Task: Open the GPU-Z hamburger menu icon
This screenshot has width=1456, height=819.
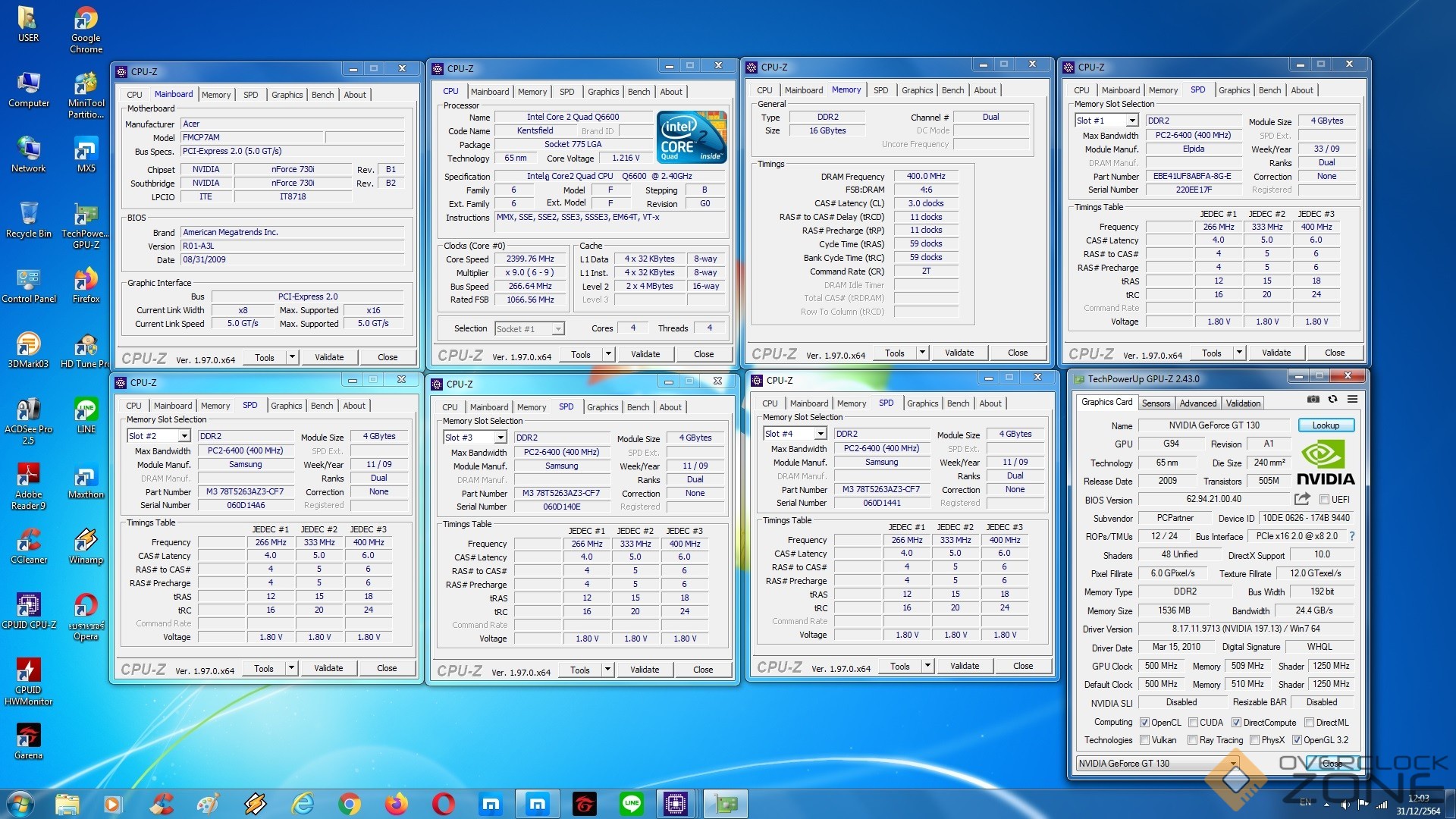Action: click(x=1352, y=399)
